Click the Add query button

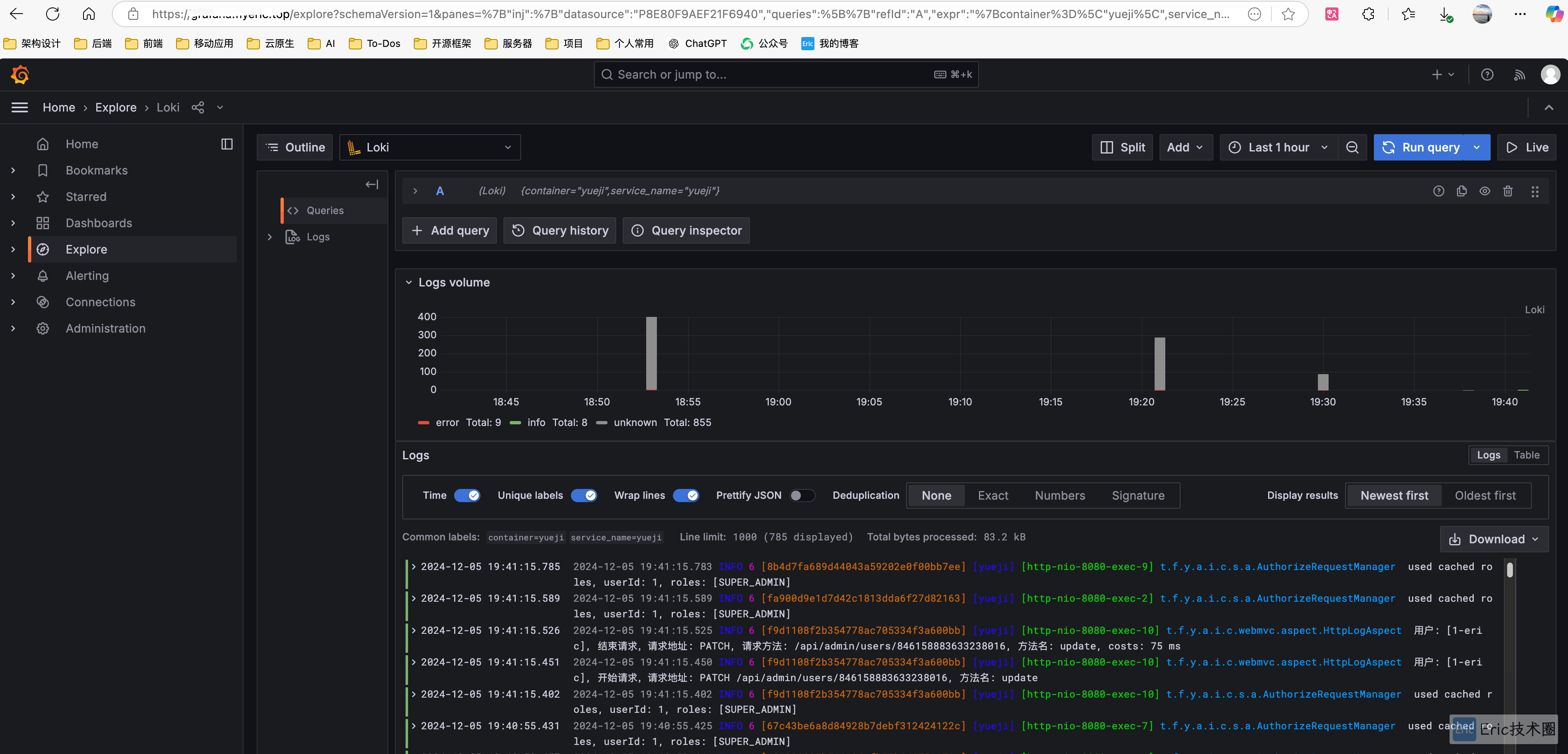[450, 230]
